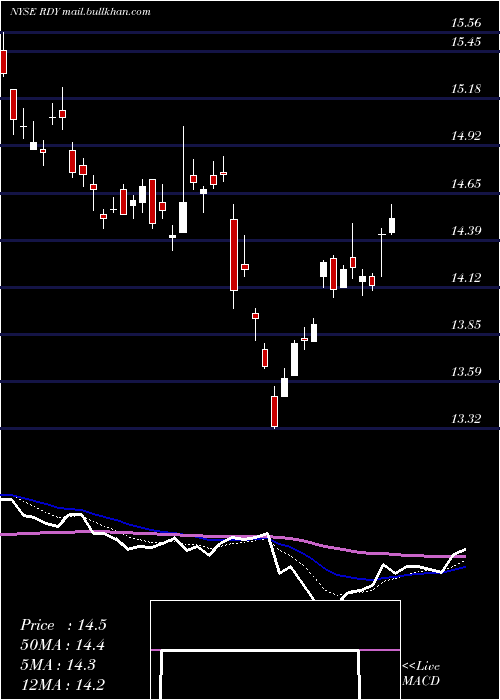
Task: Select the 15.56 price axis label
Action: point(466,24)
